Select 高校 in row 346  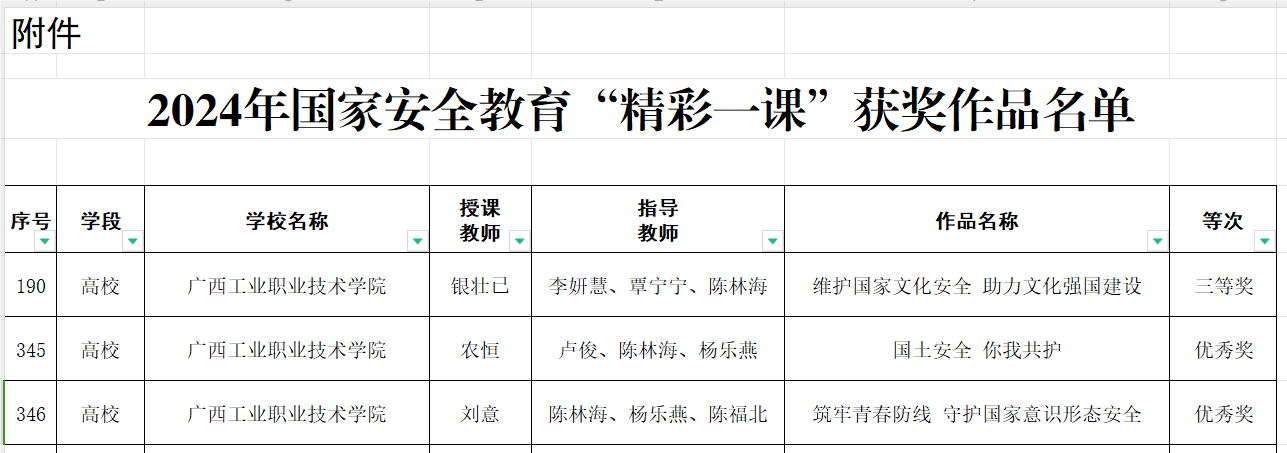click(101, 414)
